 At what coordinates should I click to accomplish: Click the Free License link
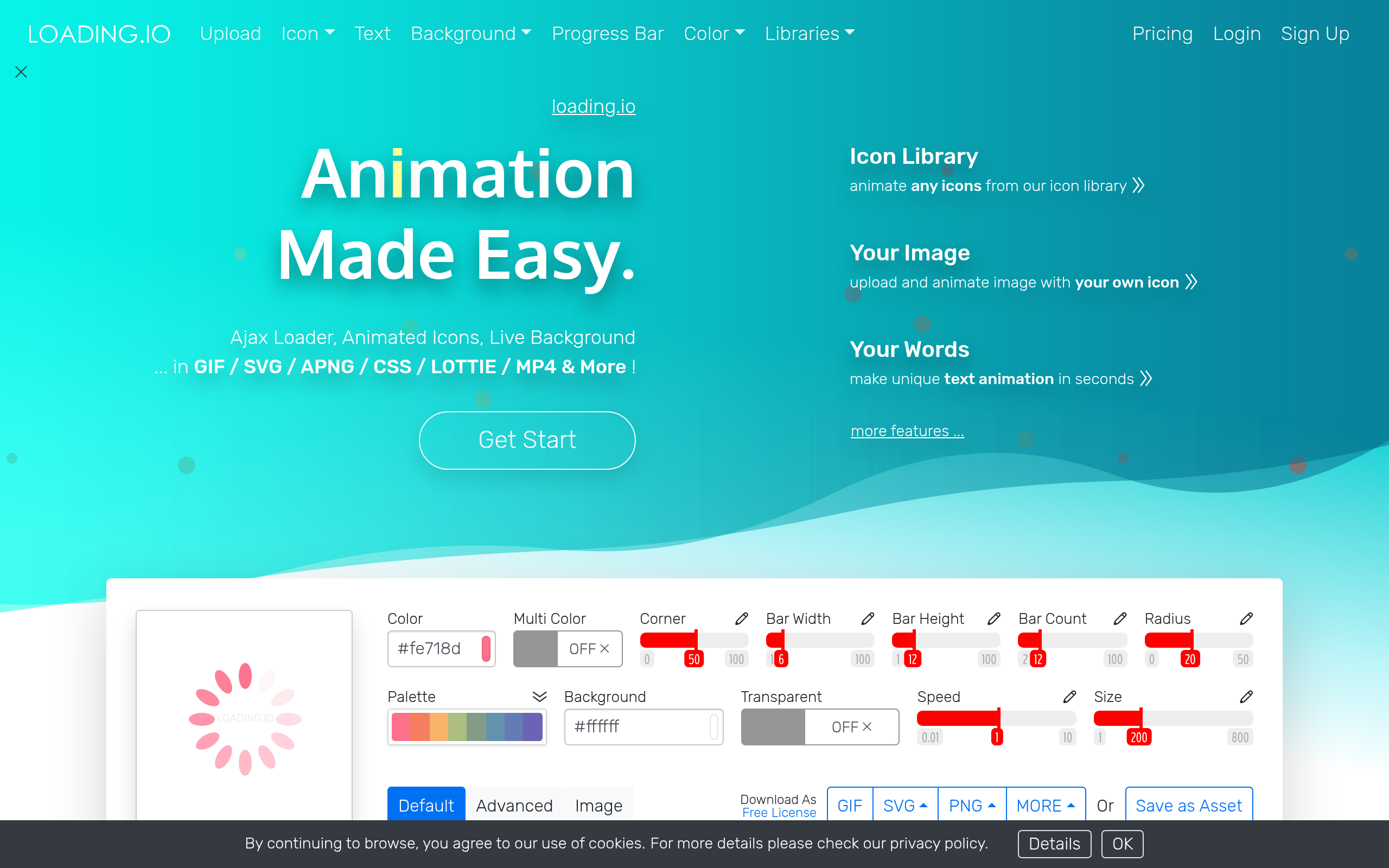point(779,813)
